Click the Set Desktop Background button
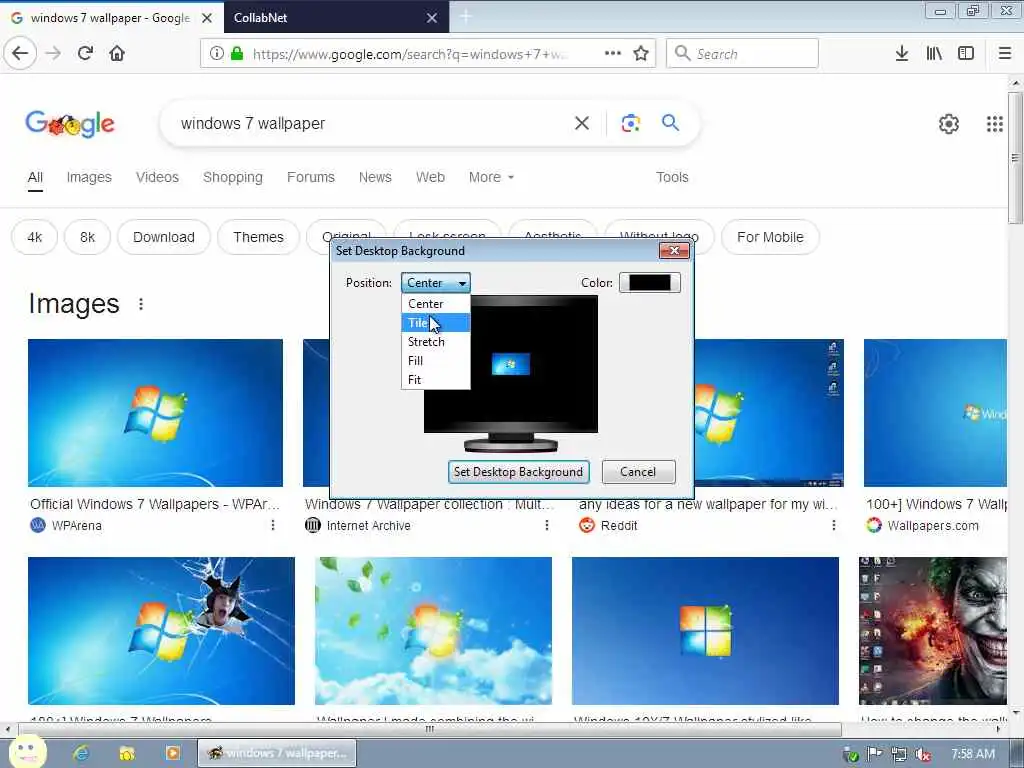This screenshot has width=1024, height=768. 519,472
